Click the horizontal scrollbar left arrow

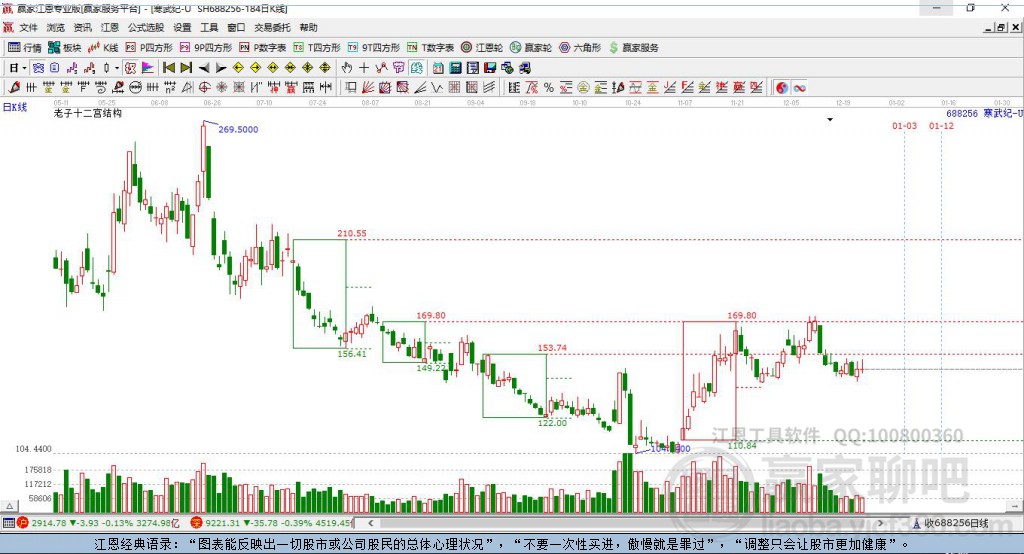coord(370,523)
